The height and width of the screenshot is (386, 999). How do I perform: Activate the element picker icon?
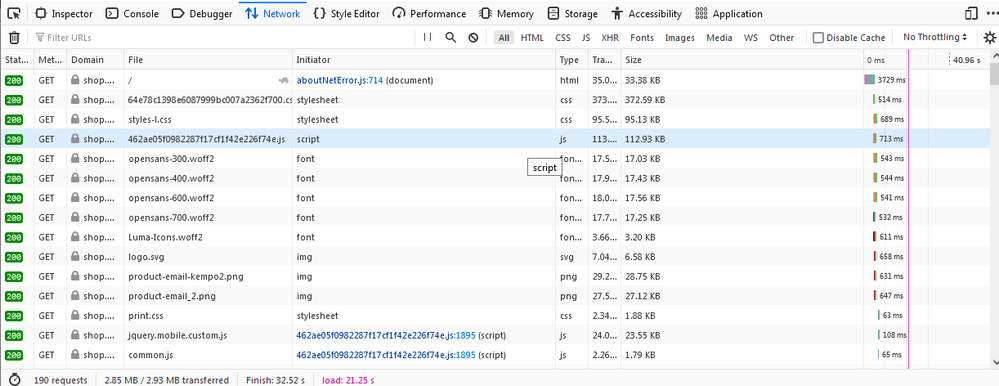(13, 13)
